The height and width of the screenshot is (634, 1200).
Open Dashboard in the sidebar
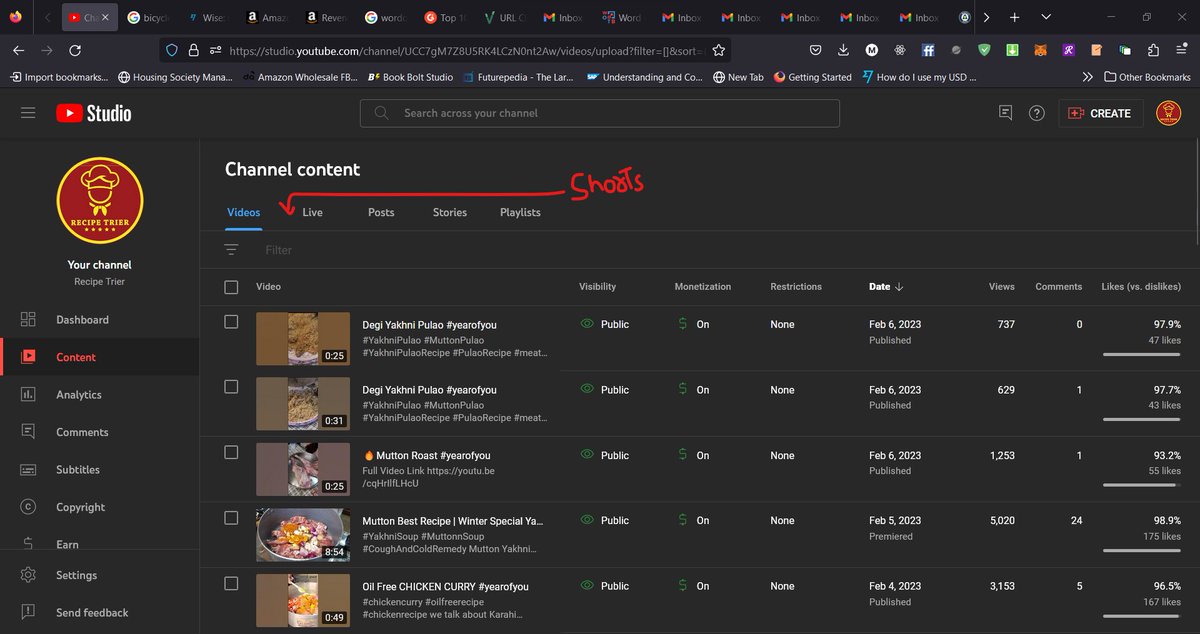click(x=100, y=320)
